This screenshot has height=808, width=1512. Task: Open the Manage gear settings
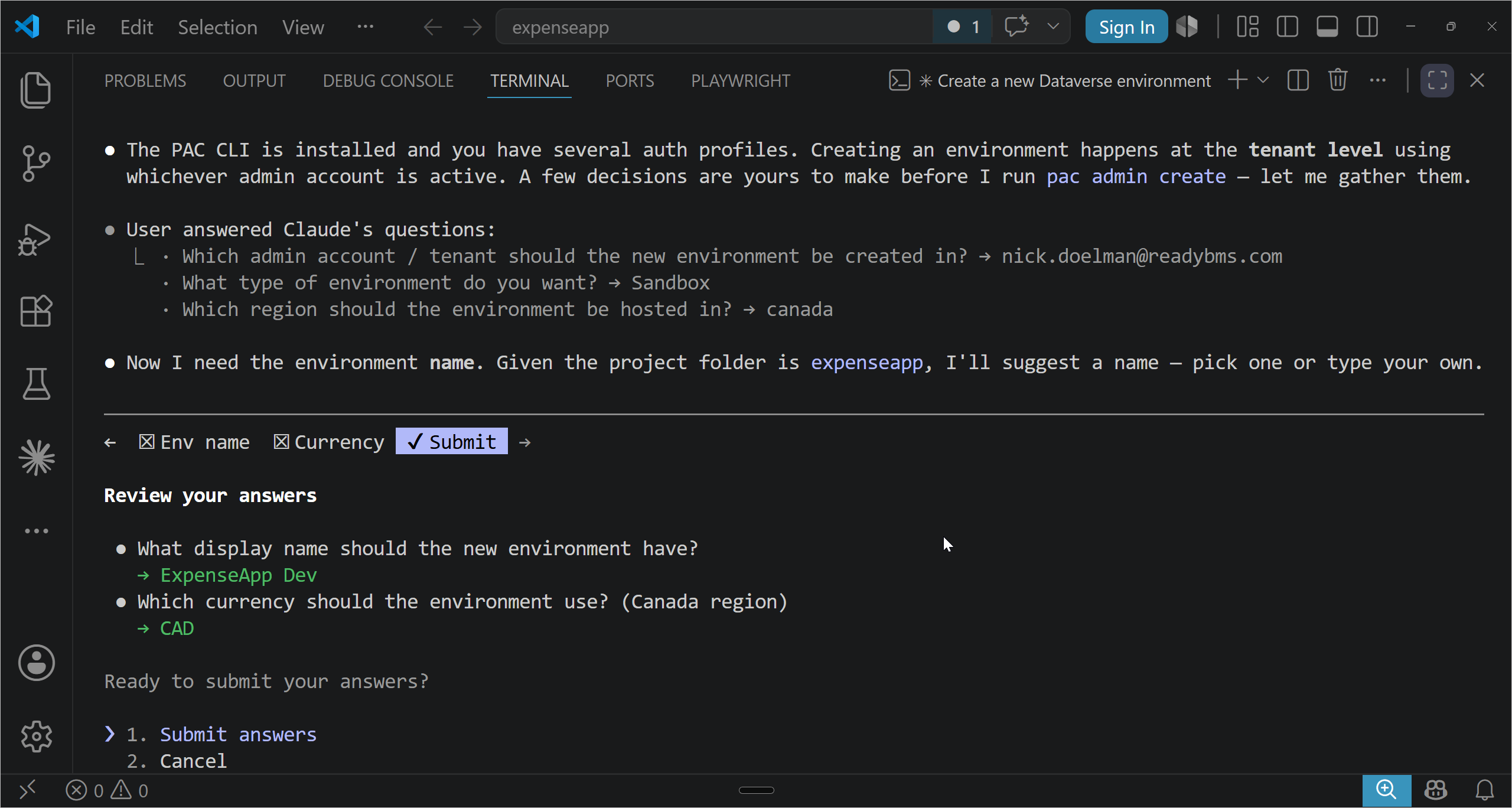click(x=37, y=736)
